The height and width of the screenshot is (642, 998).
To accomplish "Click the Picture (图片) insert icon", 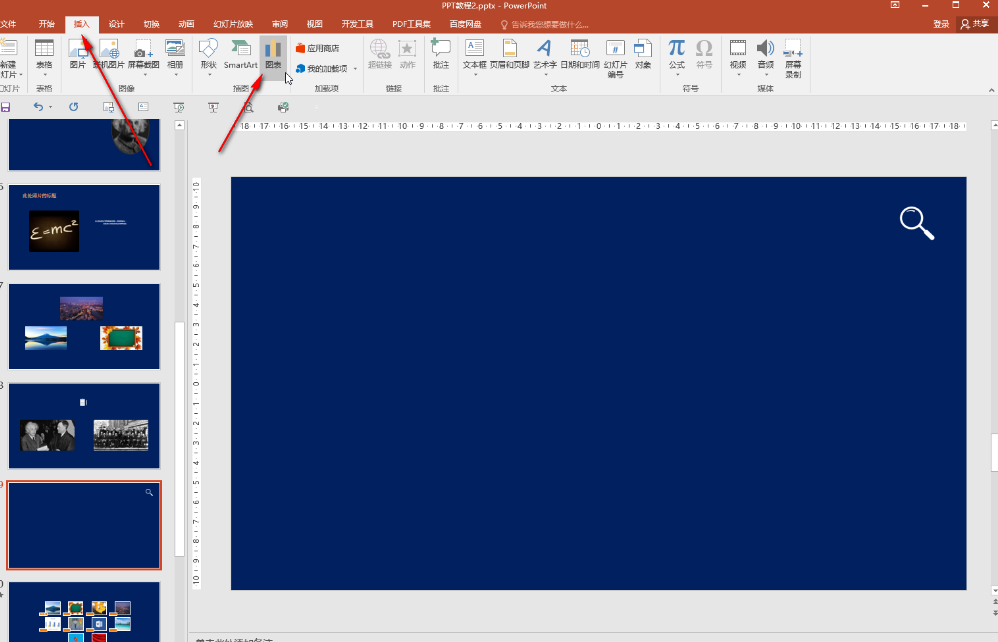I will coord(77,54).
